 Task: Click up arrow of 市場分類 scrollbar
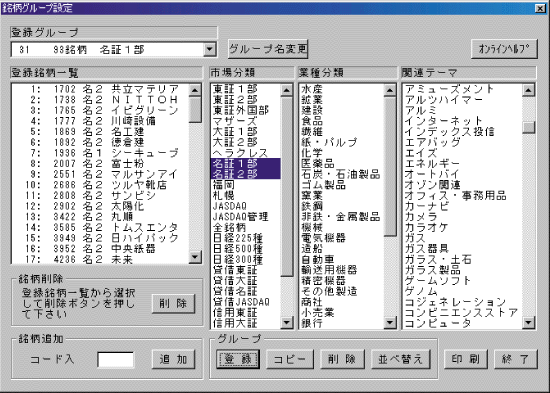[x=287, y=90]
